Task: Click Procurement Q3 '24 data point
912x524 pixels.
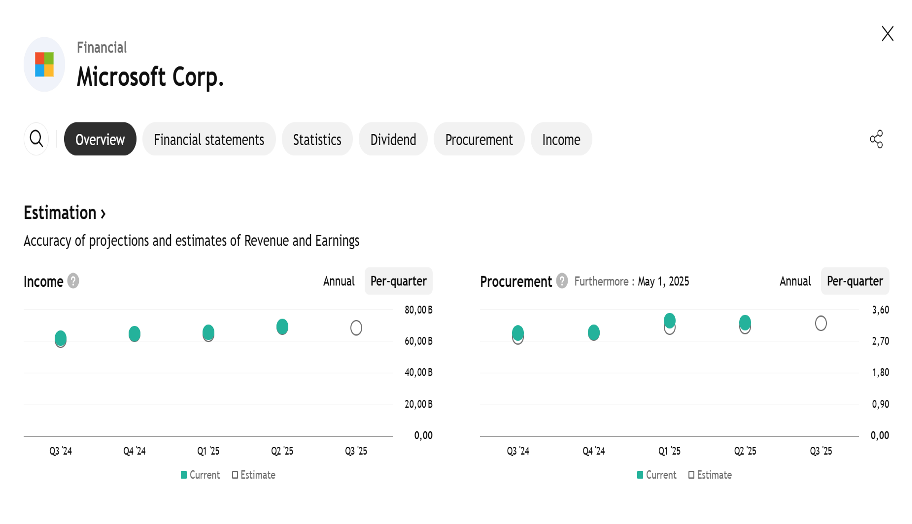Action: (518, 333)
